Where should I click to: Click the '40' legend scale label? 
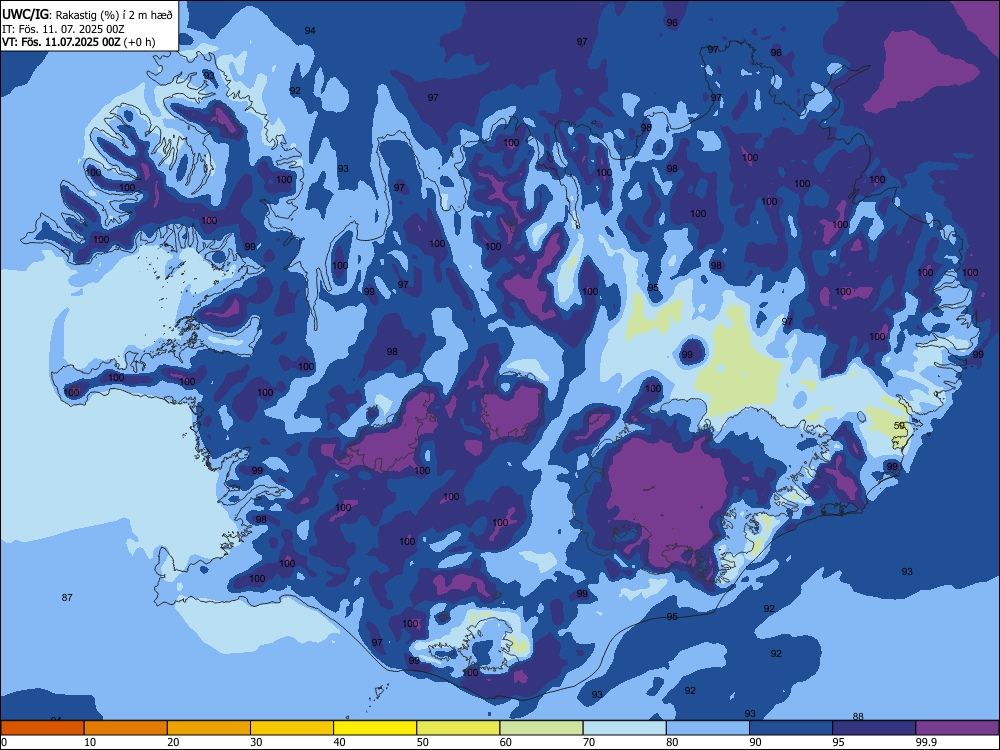339,742
